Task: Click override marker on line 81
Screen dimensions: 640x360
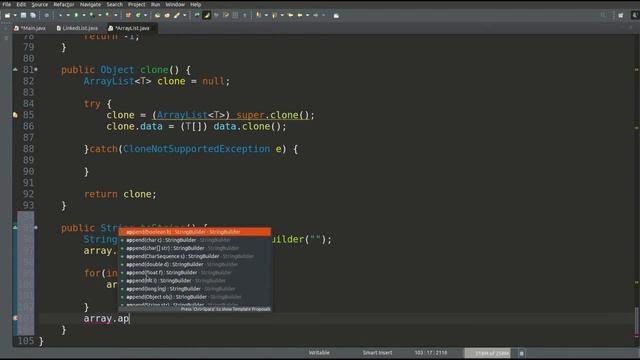Action: (x=15, y=70)
